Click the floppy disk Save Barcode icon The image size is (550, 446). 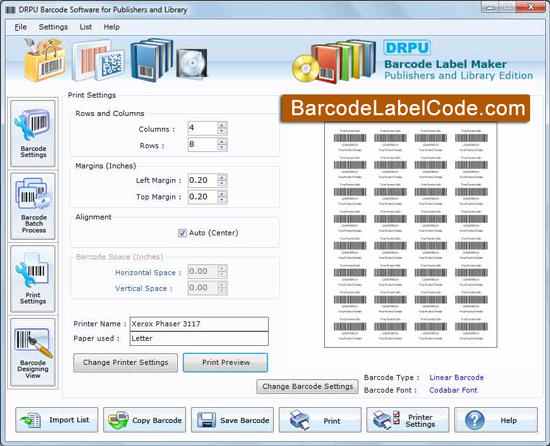pyautogui.click(x=206, y=420)
